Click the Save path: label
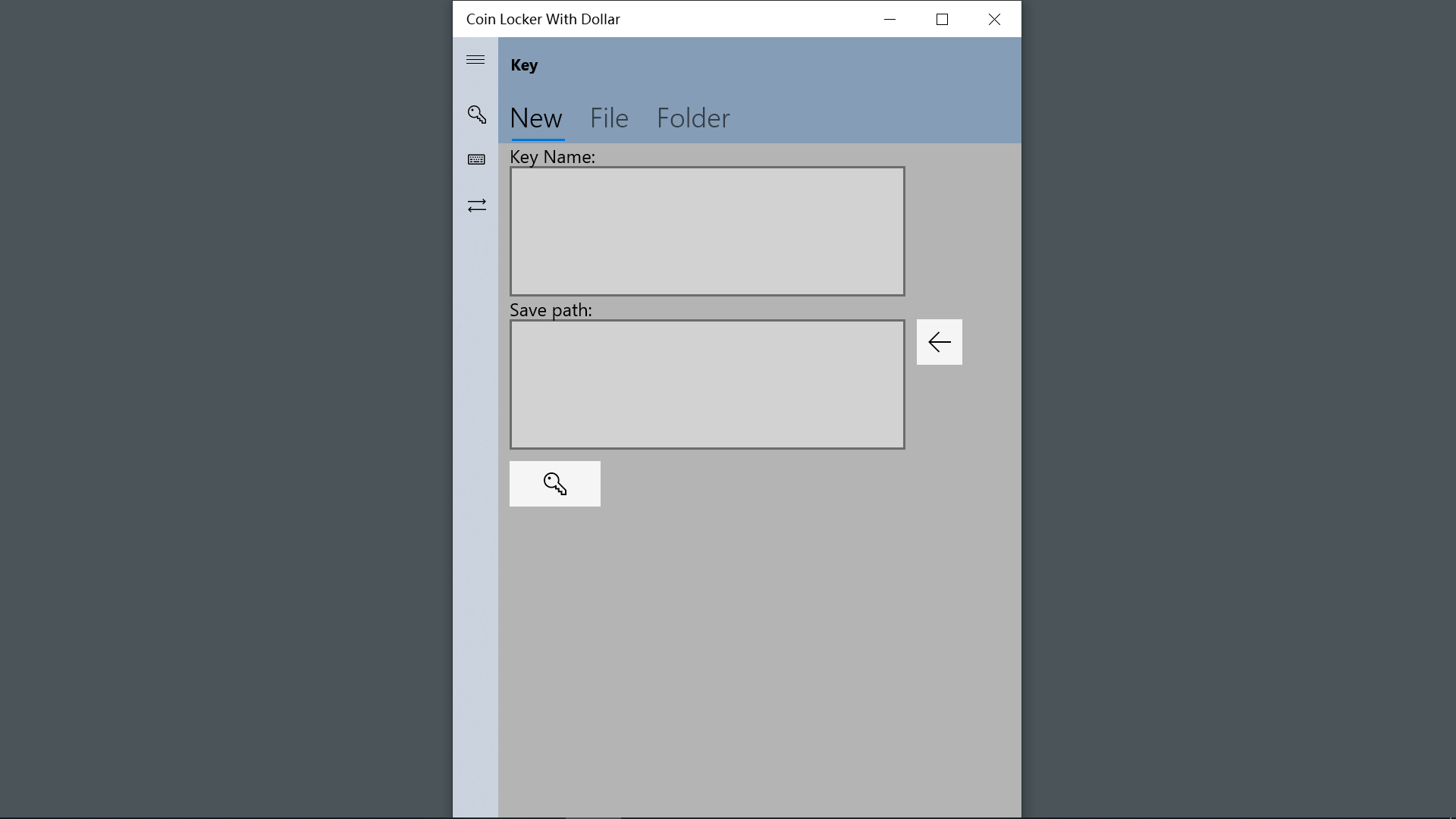This screenshot has width=1456, height=819. click(x=551, y=310)
